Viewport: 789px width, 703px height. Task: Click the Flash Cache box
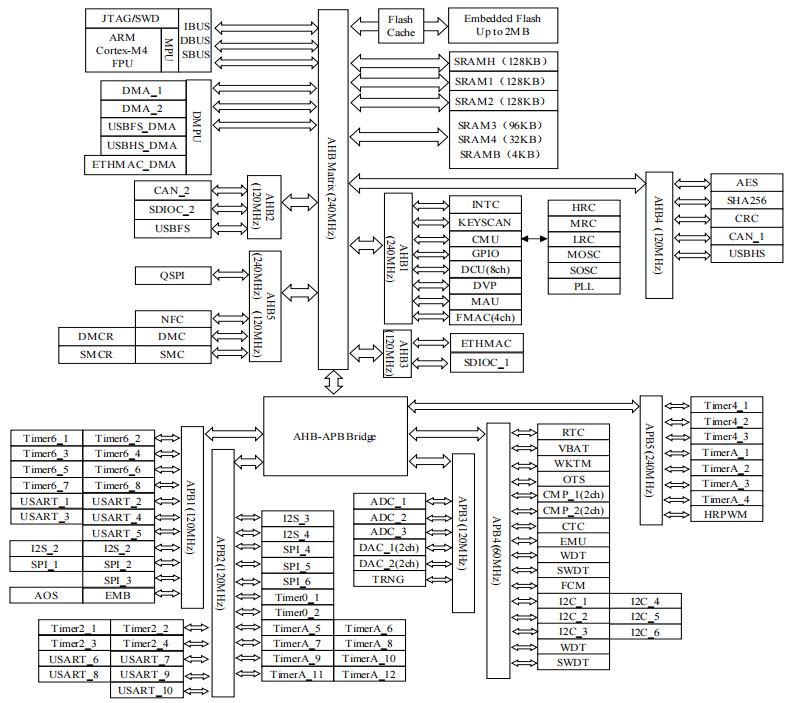401,26
